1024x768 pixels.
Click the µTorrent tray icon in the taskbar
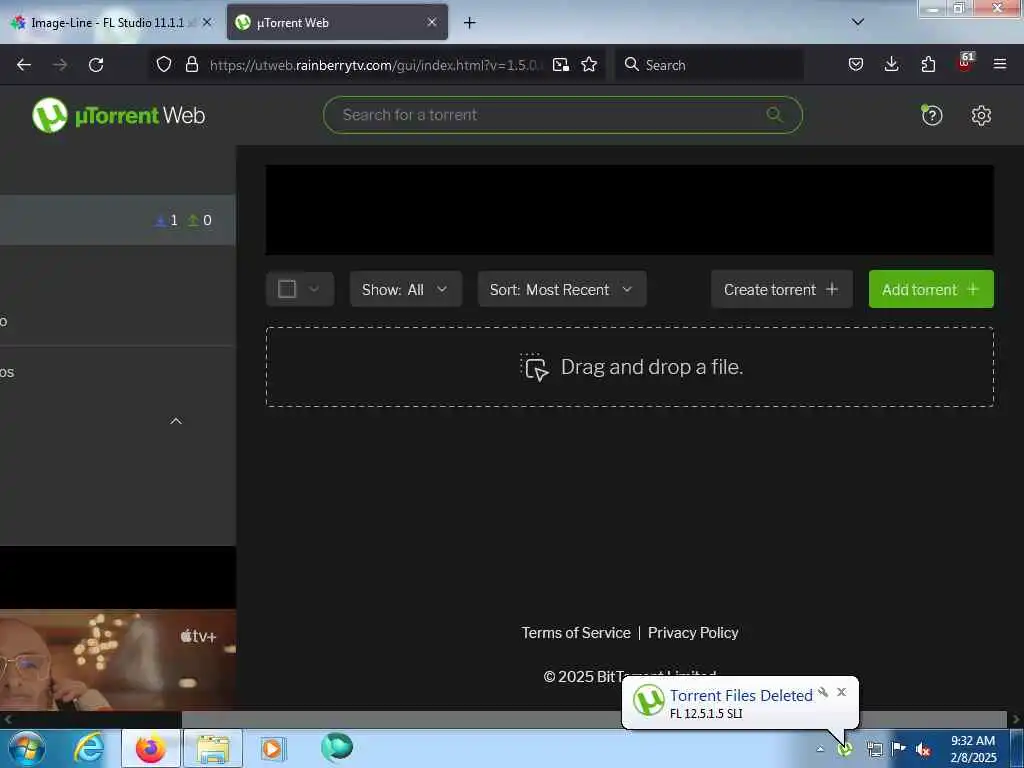844,749
